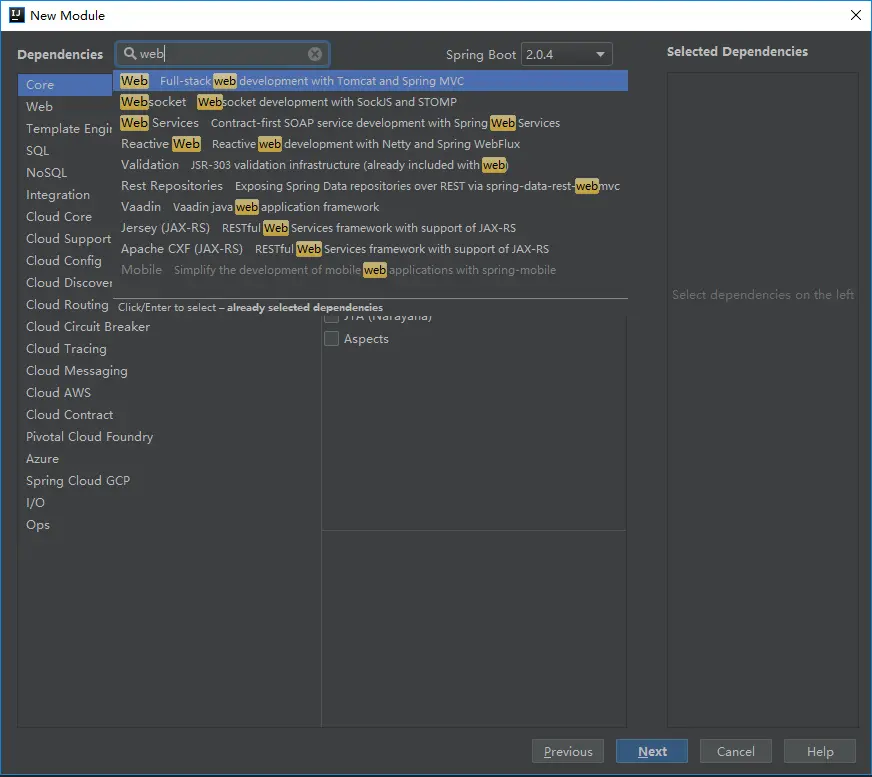This screenshot has width=872, height=777.
Task: Cancel the New Module wizard
Action: point(736,751)
